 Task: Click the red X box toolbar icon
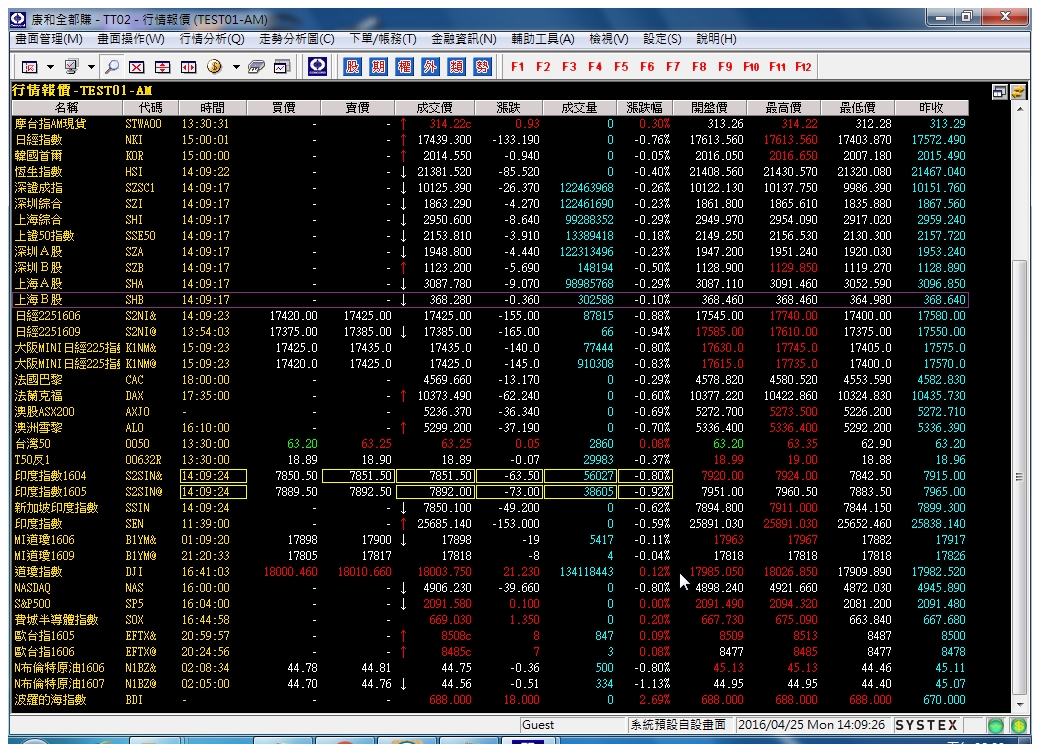click(x=137, y=67)
